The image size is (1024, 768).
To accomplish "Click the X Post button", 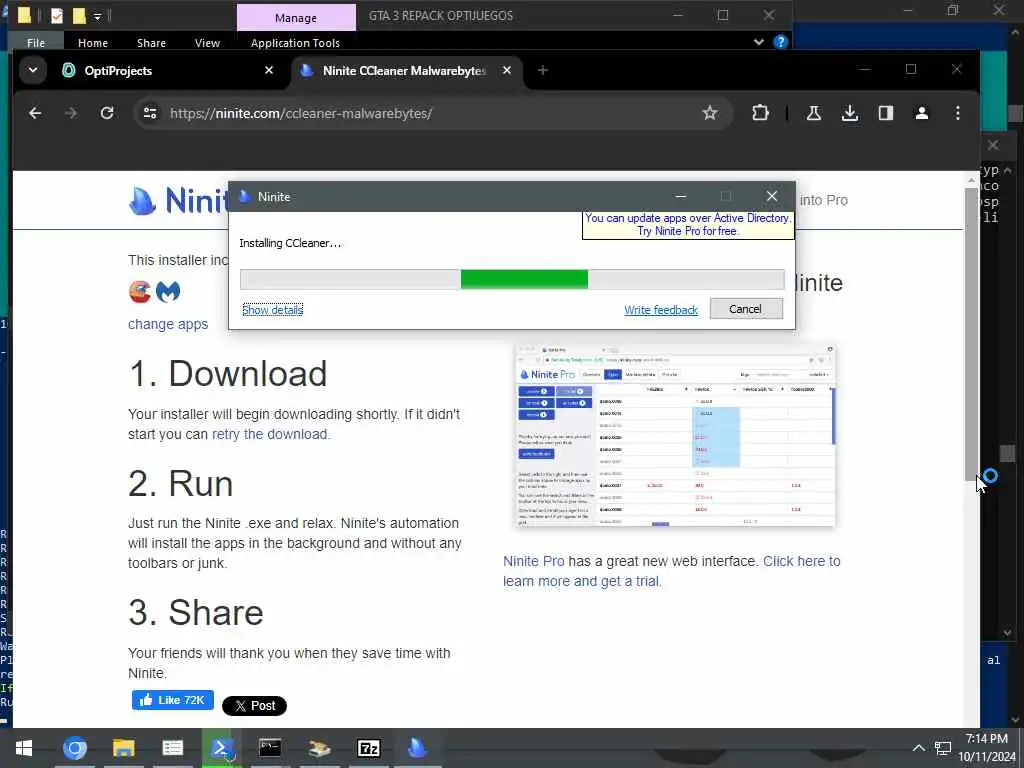I will pos(255,706).
